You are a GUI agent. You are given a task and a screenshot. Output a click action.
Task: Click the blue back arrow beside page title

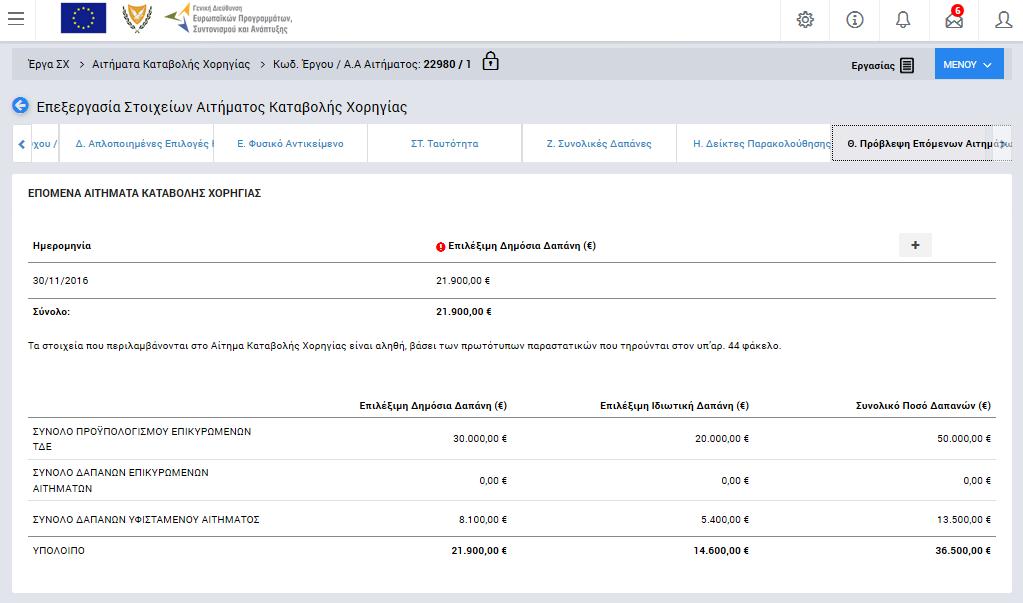coord(20,105)
